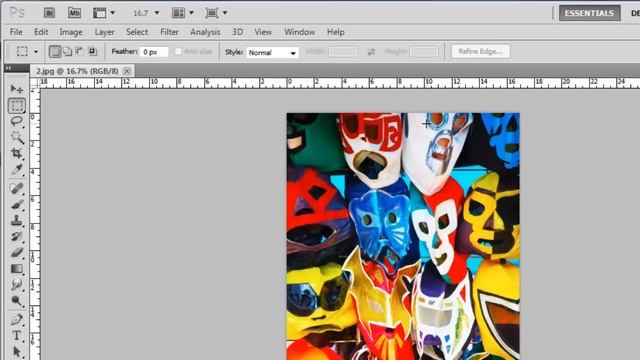Select the Gradient tool
The height and width of the screenshot is (360, 640).
click(17, 269)
